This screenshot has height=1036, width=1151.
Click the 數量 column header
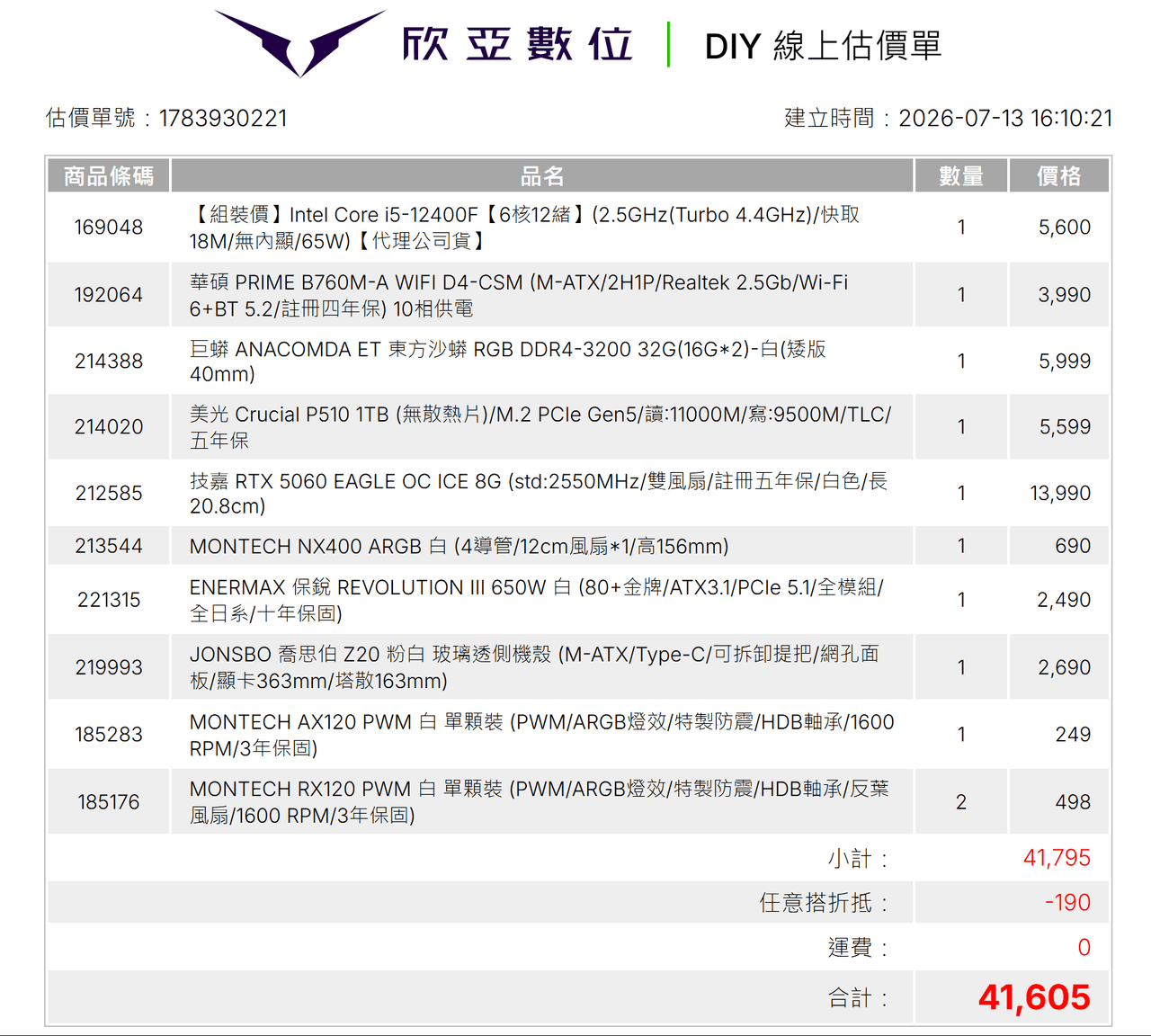tap(961, 175)
